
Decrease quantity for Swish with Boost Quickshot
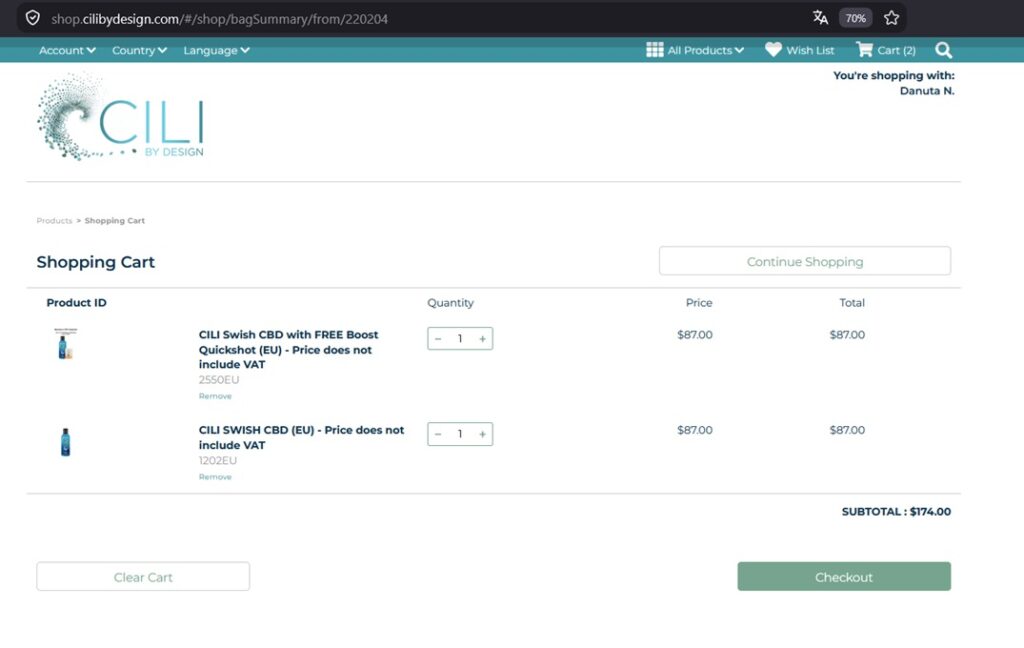coord(438,338)
